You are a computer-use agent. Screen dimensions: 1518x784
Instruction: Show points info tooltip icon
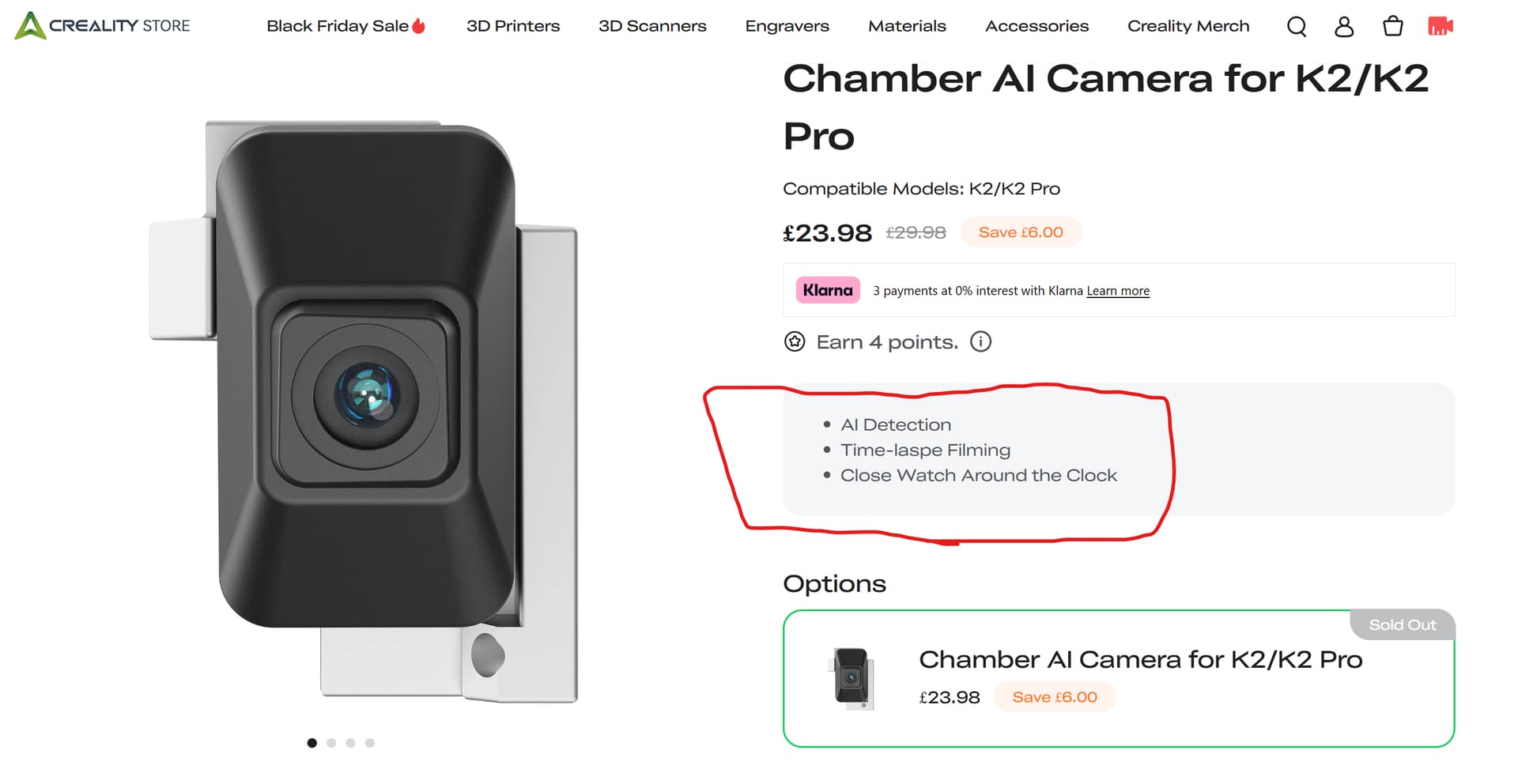pyautogui.click(x=980, y=341)
